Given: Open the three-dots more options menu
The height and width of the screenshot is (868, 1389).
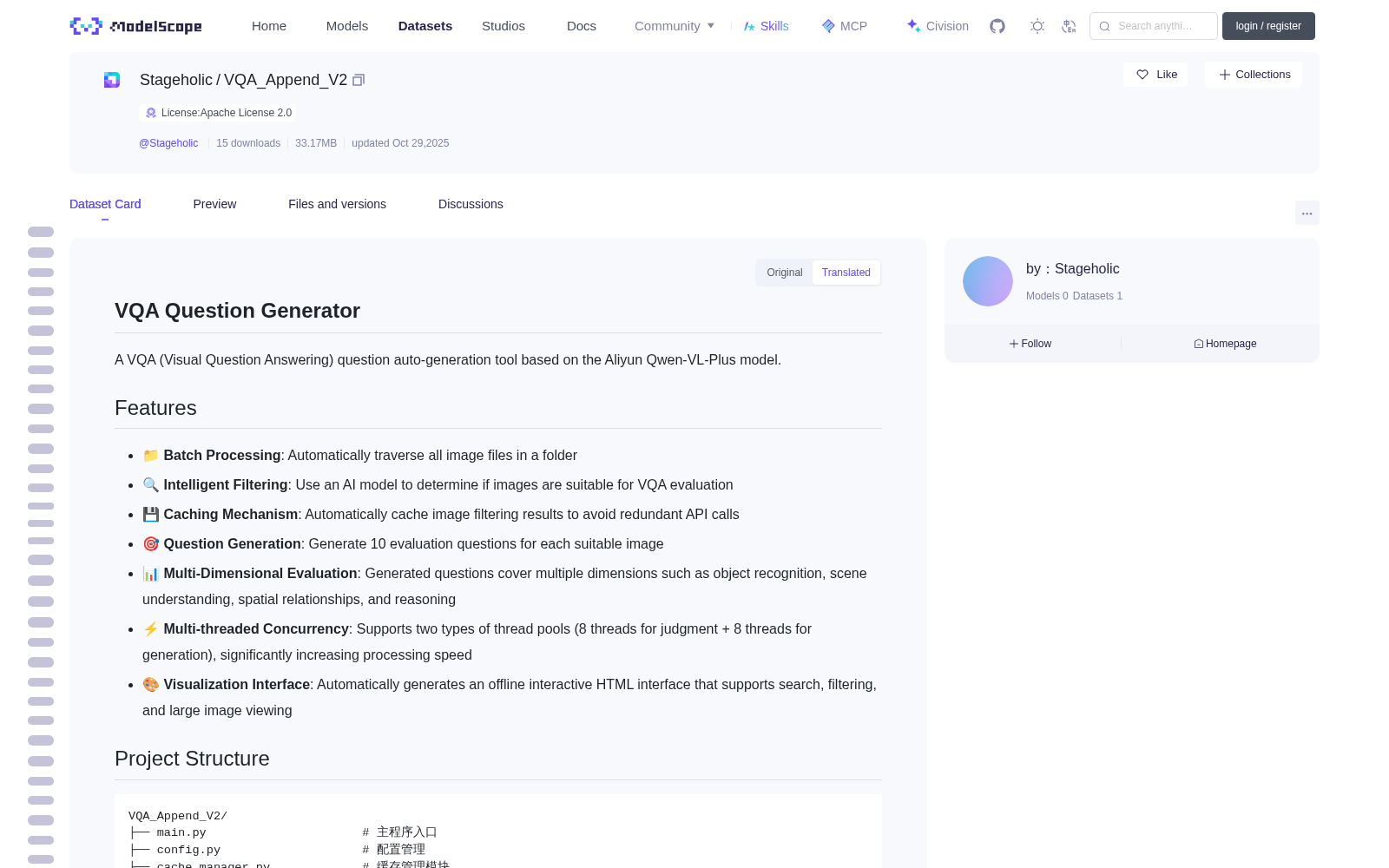Looking at the screenshot, I should click(x=1307, y=213).
